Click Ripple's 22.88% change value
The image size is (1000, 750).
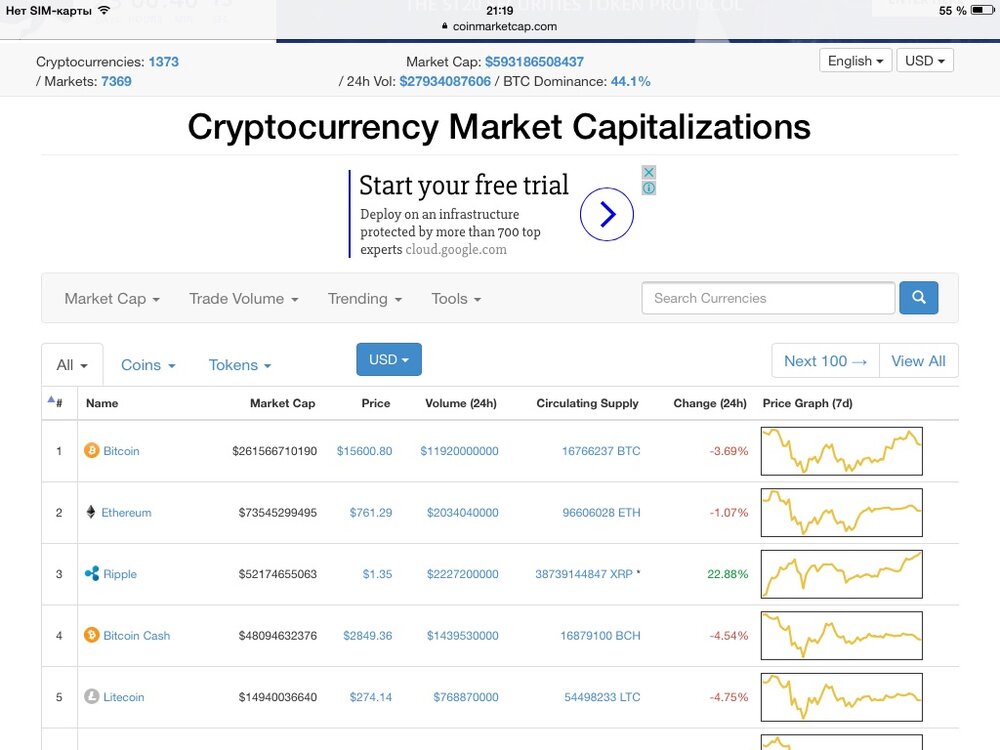click(727, 574)
